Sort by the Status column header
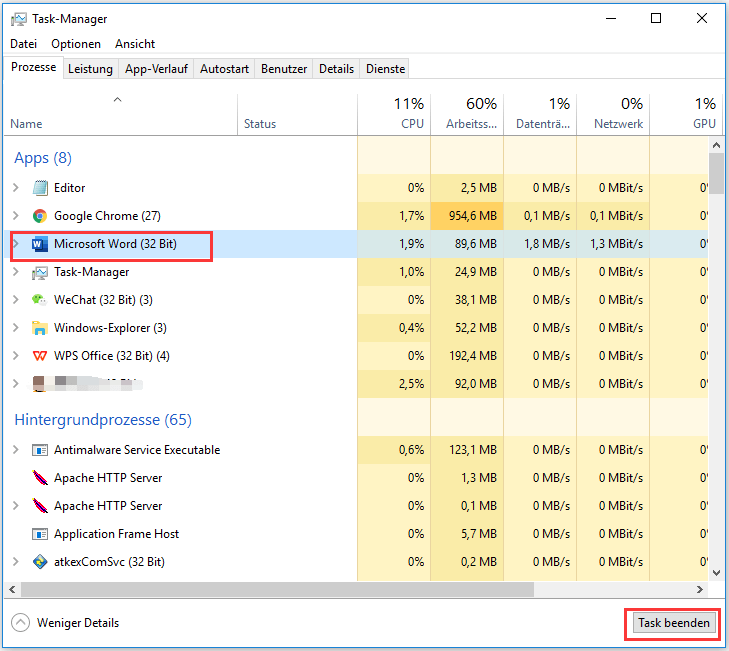Viewport: 729px width, 651px height. pos(298,115)
